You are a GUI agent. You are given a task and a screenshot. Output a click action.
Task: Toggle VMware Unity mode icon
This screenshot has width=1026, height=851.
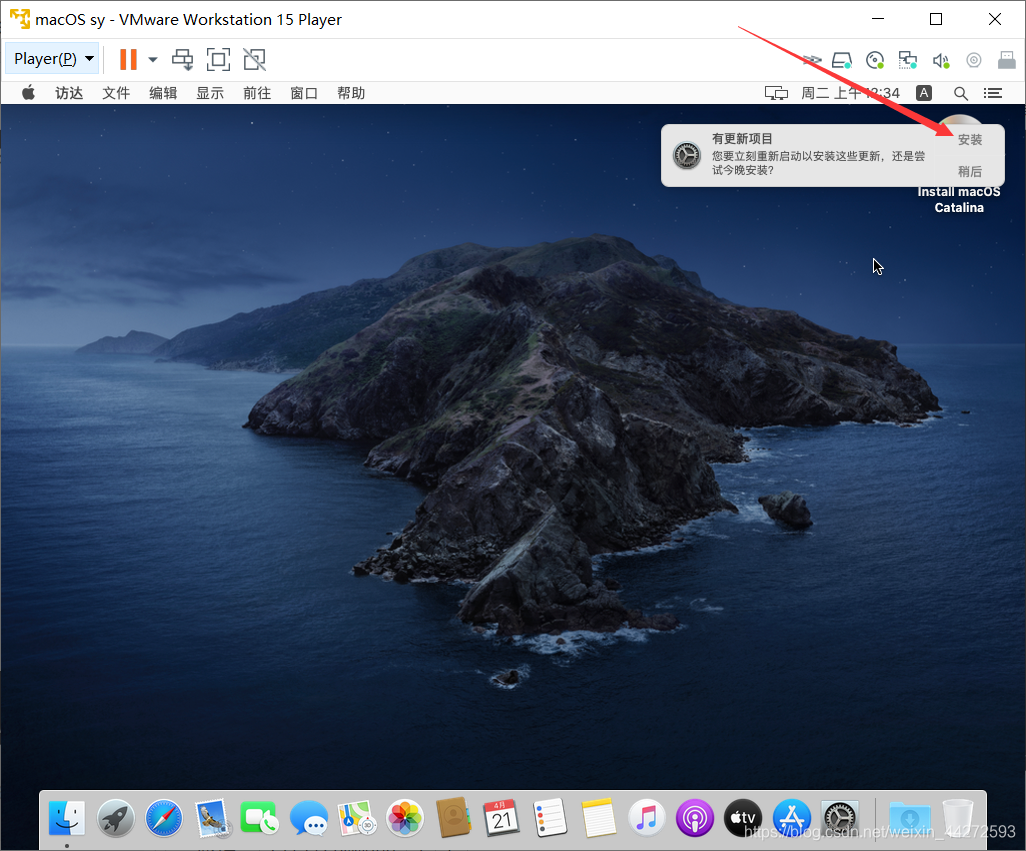click(254, 59)
